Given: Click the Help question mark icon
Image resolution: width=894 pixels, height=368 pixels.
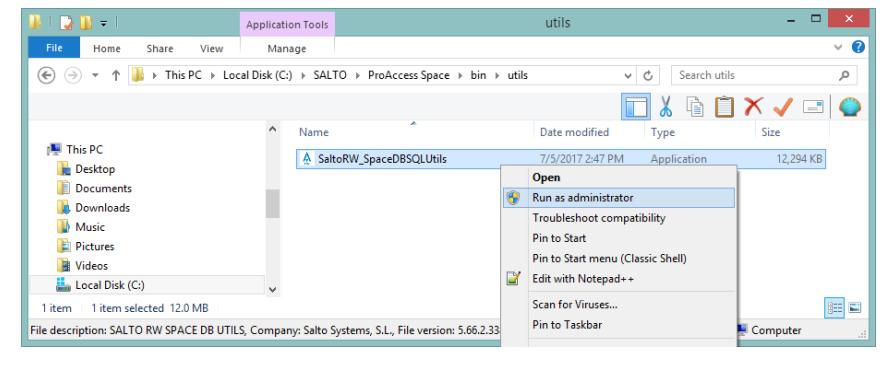Looking at the screenshot, I should pos(858,47).
